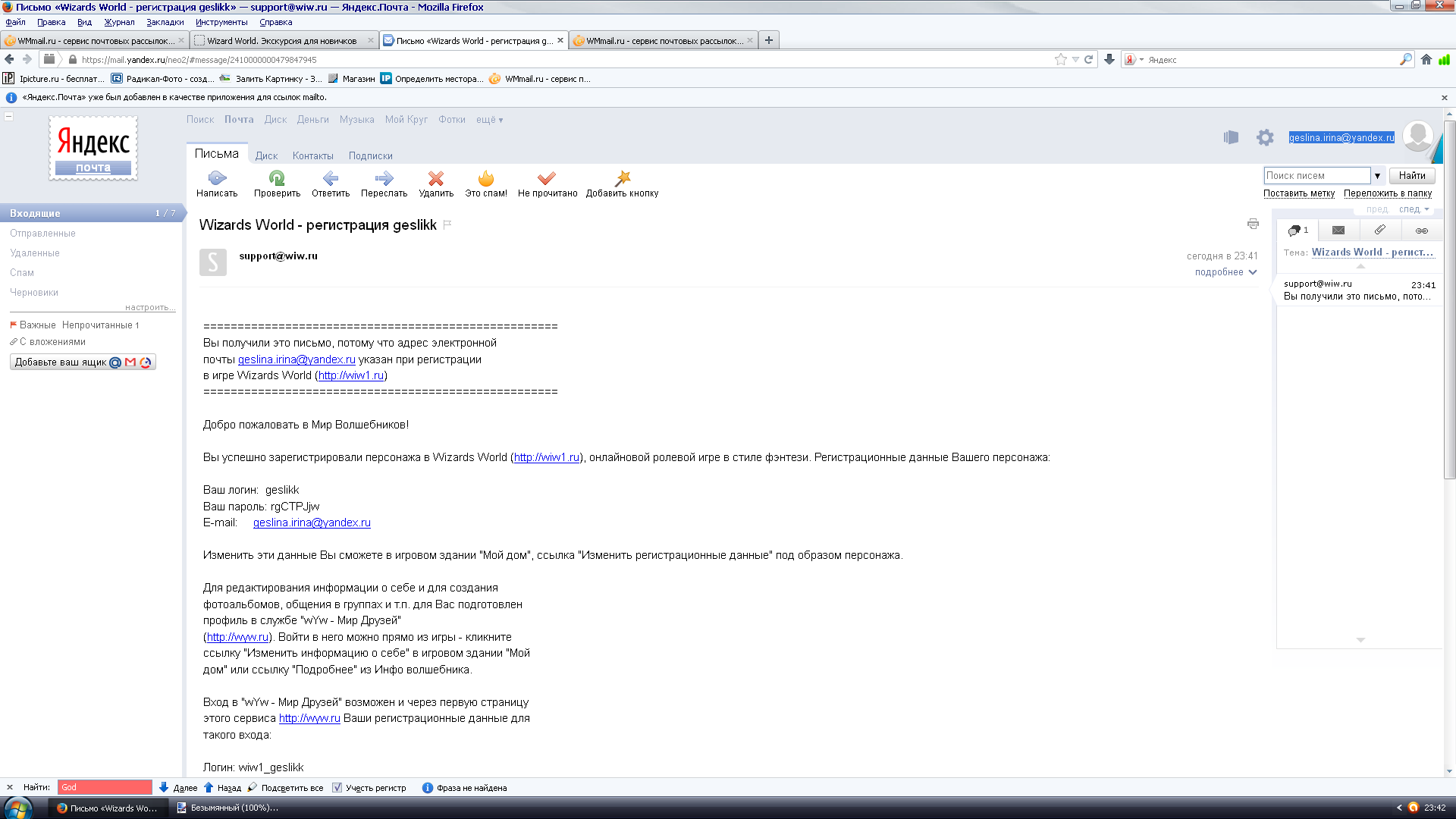The image size is (1456, 819).
Task: Click the Безымянный taskbar window button
Action: click(227, 808)
